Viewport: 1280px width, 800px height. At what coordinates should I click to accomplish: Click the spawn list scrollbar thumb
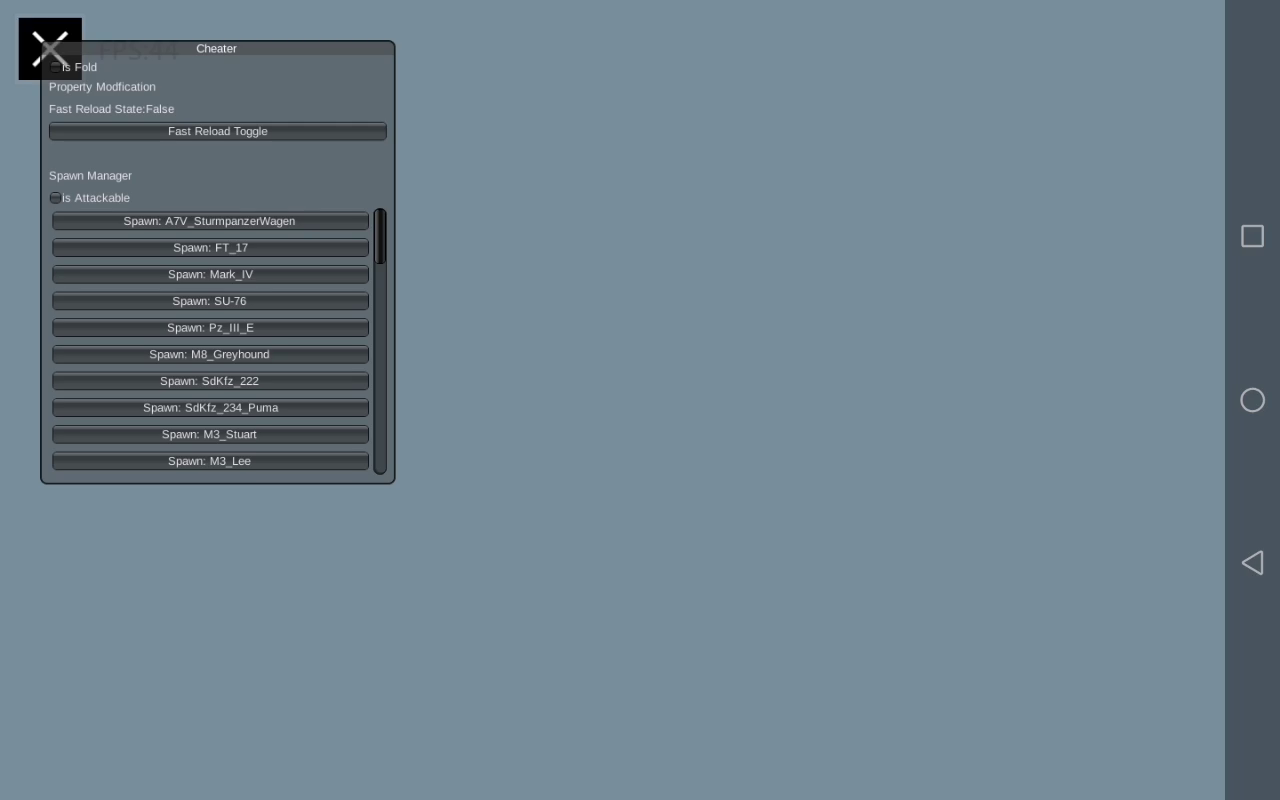click(380, 237)
